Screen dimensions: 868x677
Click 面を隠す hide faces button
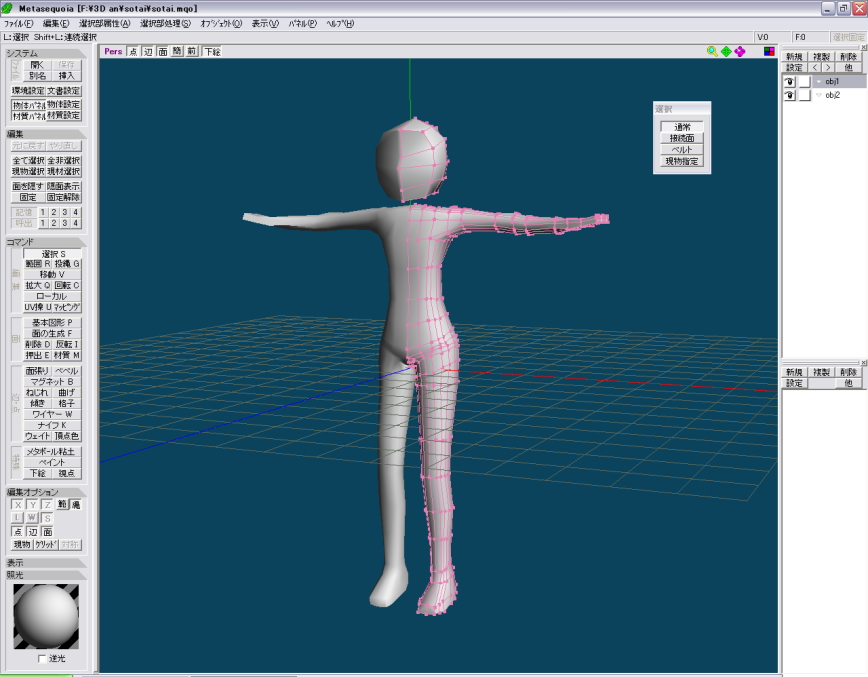pos(28,187)
